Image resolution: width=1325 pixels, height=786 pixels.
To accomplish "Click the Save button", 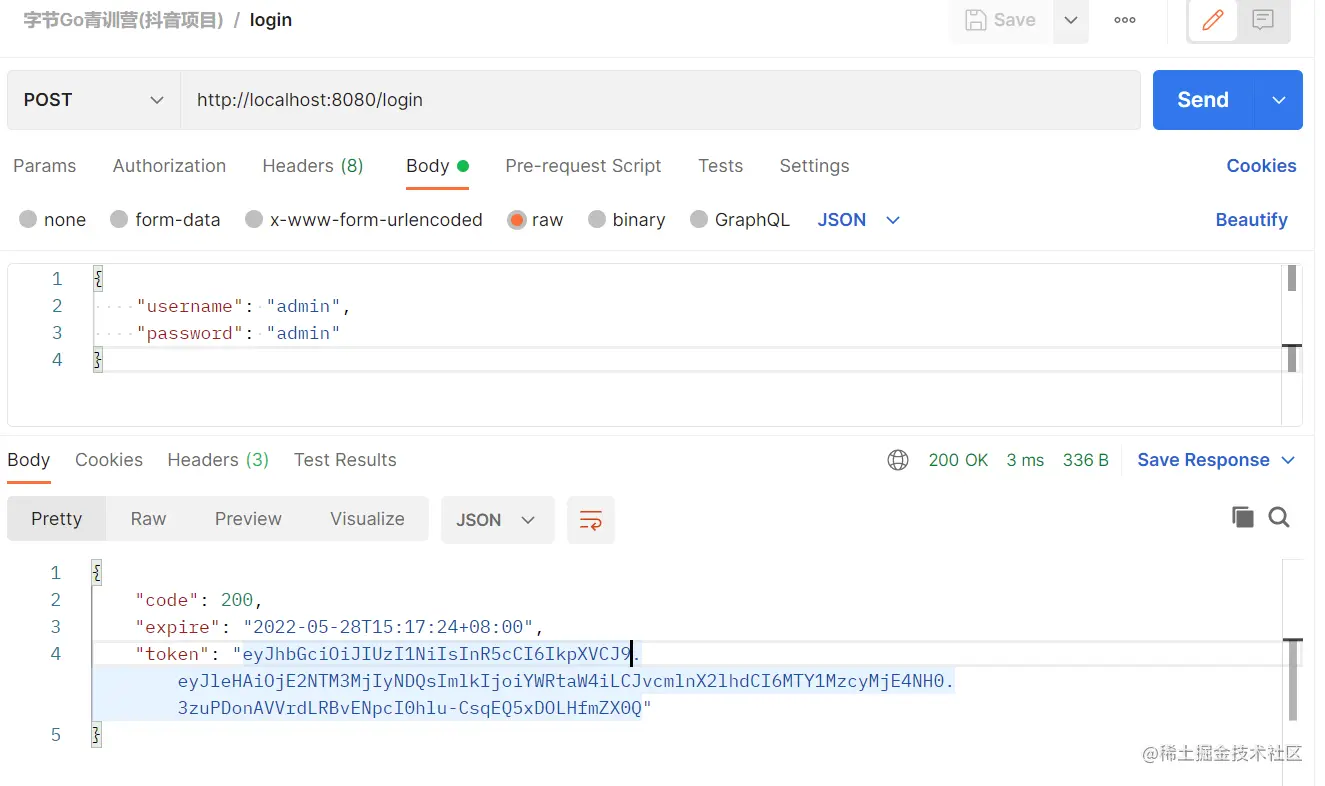I will 1000,20.
